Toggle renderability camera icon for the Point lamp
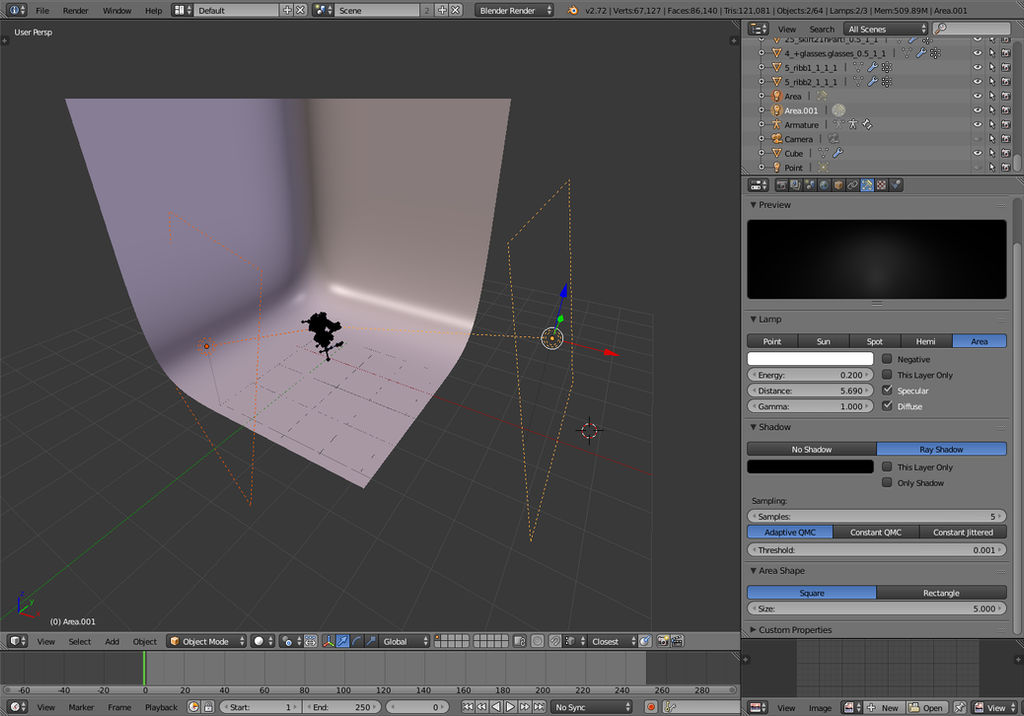The image size is (1024, 716). click(x=1006, y=167)
